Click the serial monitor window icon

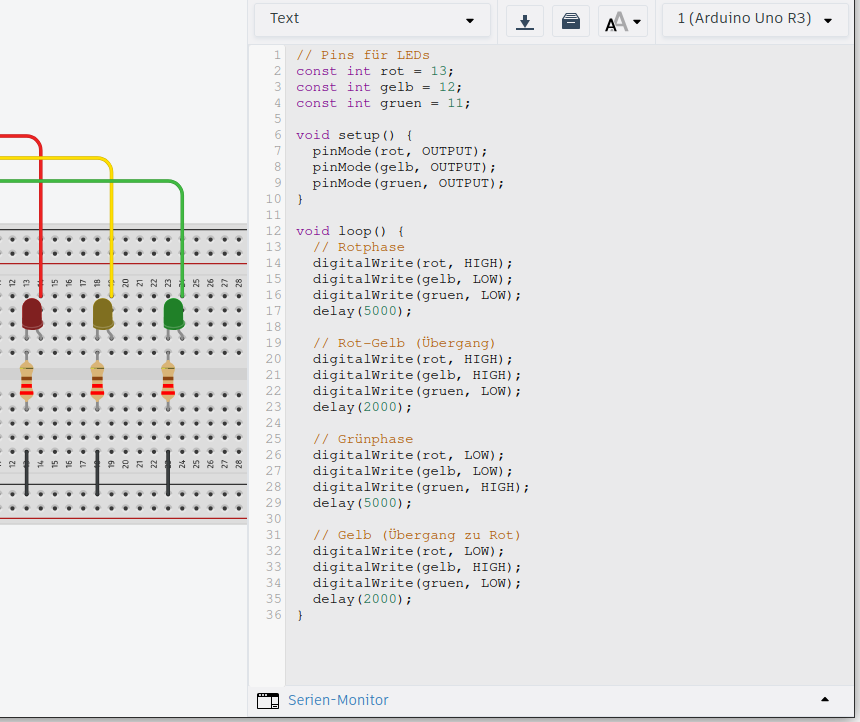[x=268, y=701]
